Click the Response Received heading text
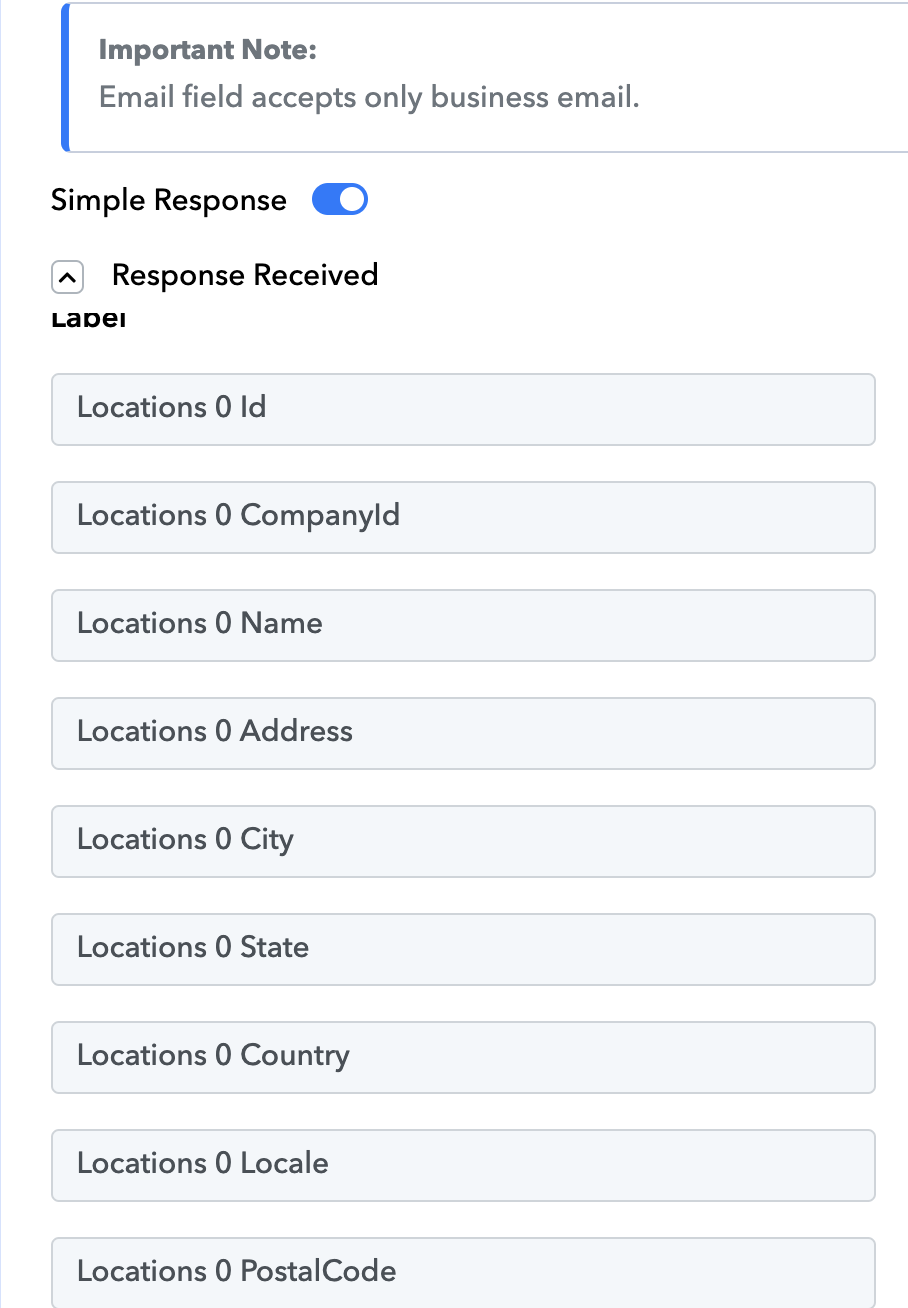 pos(244,275)
